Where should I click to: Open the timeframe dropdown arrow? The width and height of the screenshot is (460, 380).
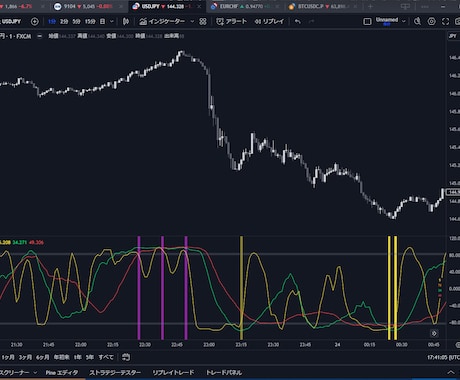click(112, 22)
